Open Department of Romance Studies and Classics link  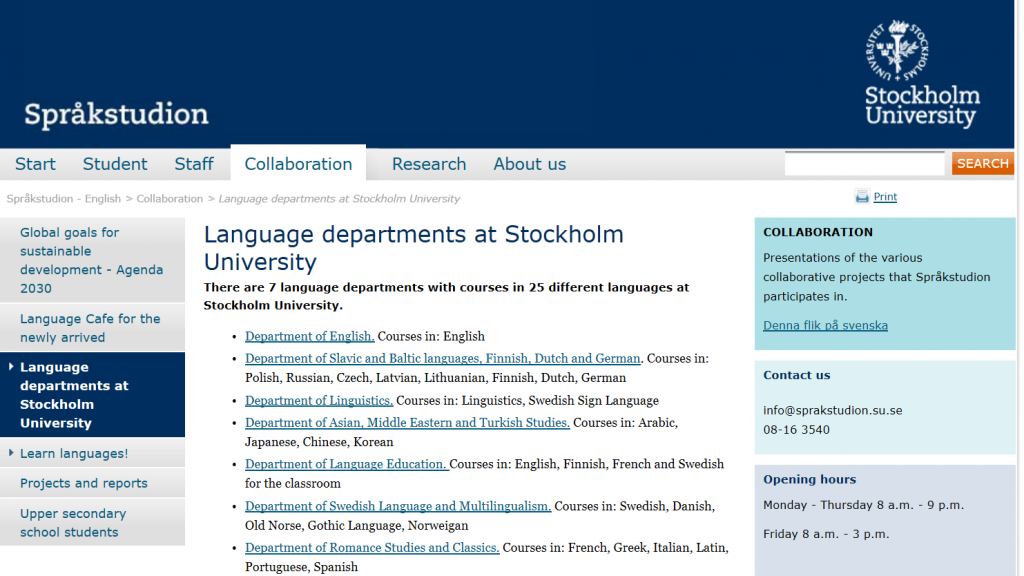pos(372,548)
